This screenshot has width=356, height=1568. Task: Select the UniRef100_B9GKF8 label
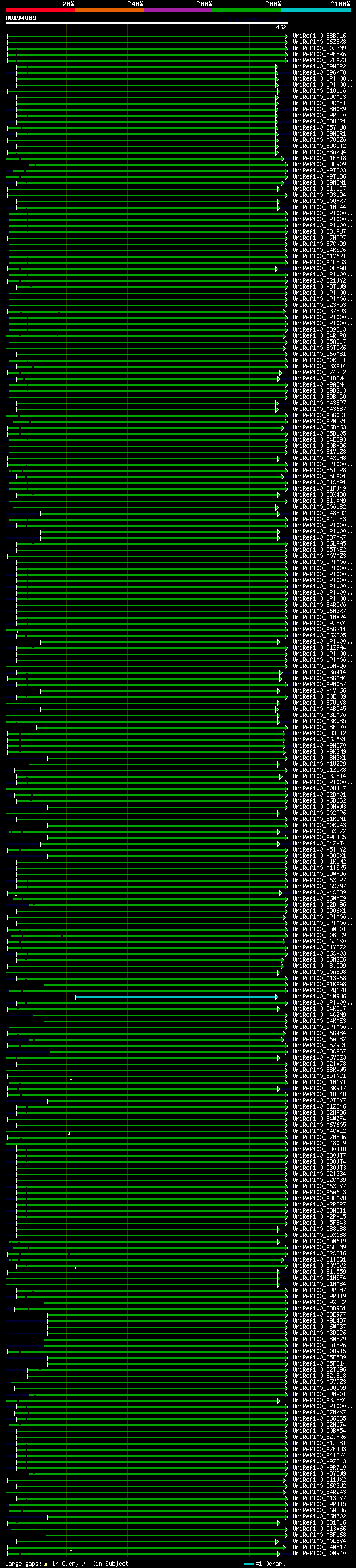(319, 72)
